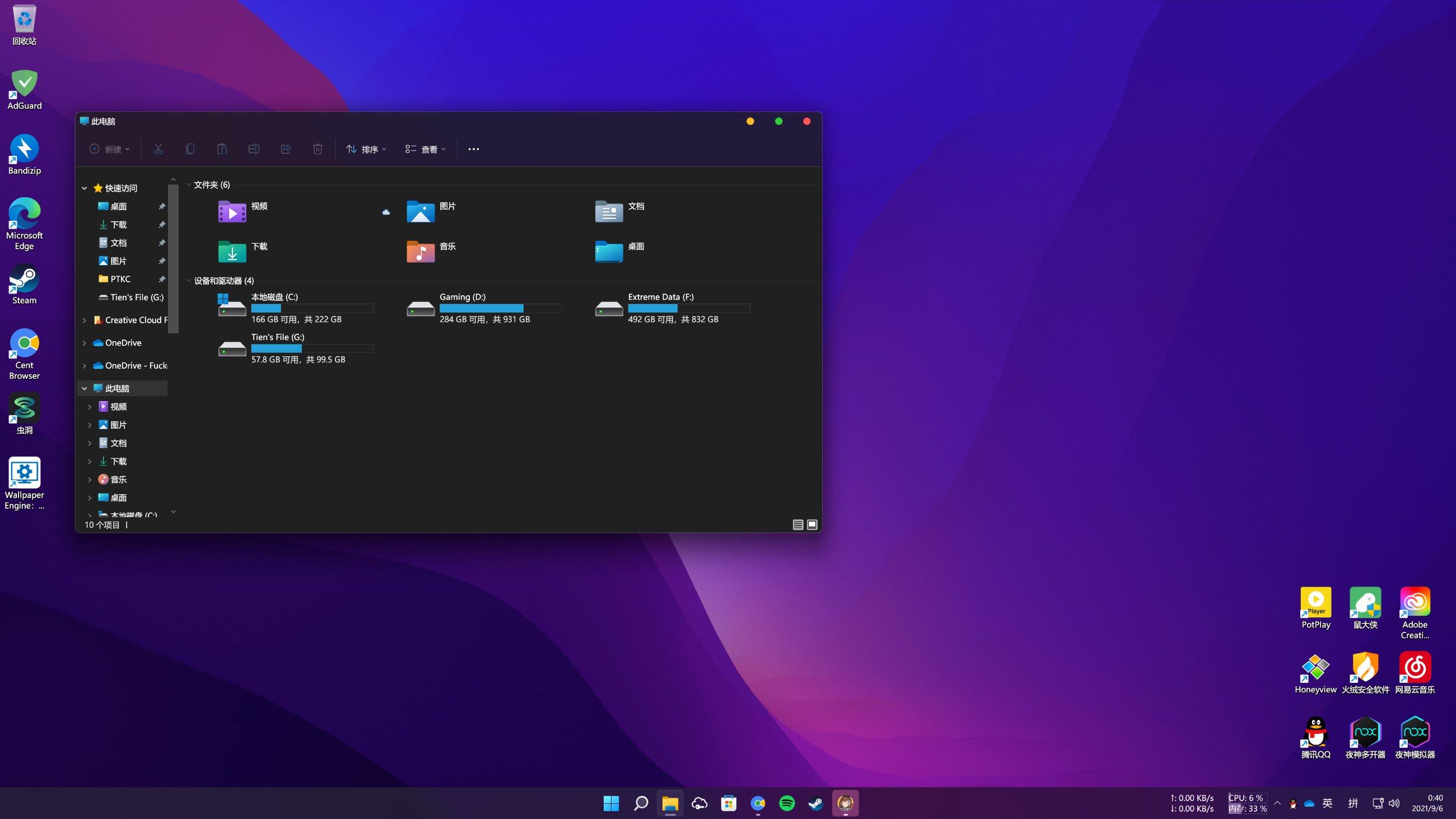The width and height of the screenshot is (1456, 819).
Task: Click the green maximize dot on Explorer window
Action: point(778,122)
